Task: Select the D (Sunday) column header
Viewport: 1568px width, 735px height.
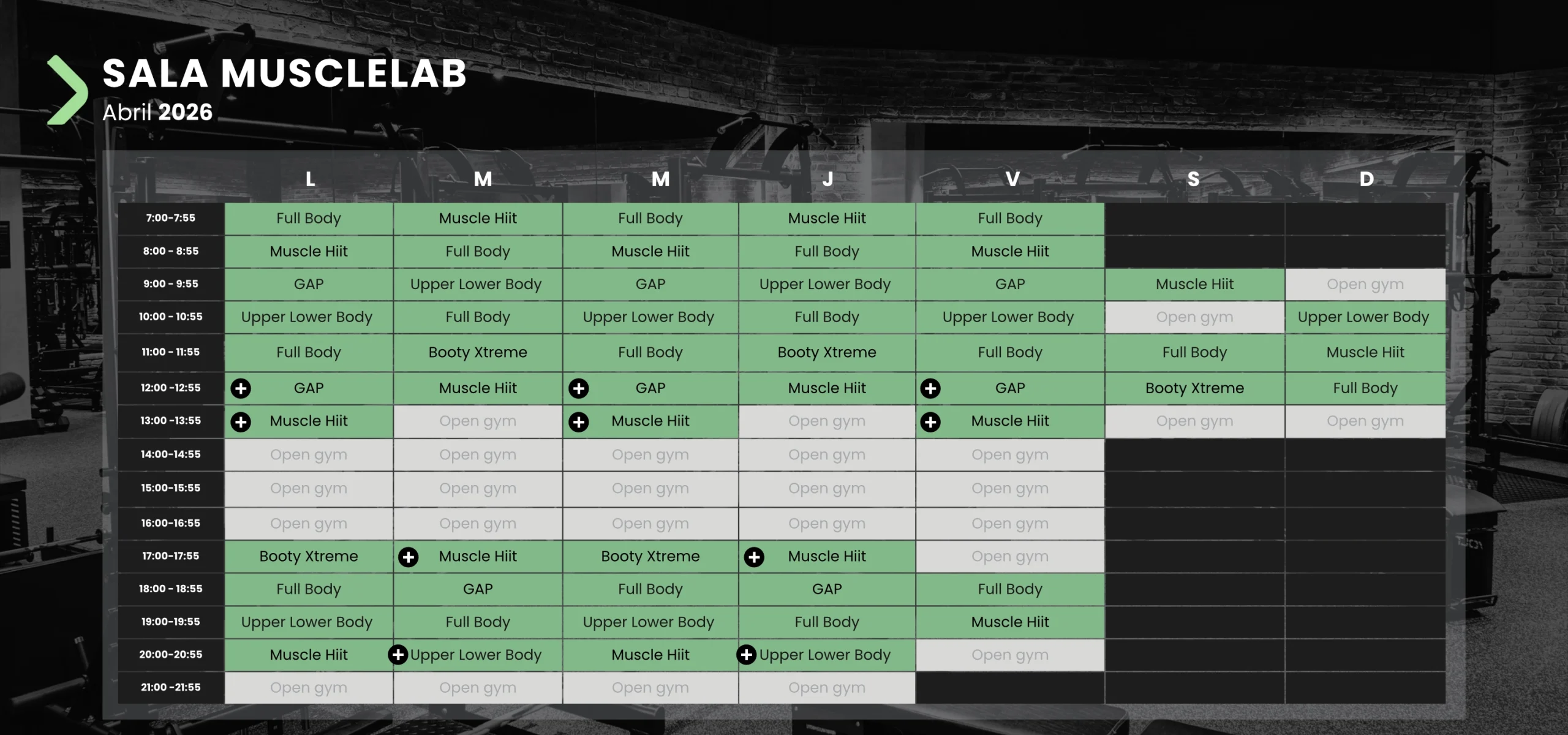Action: click(1366, 179)
